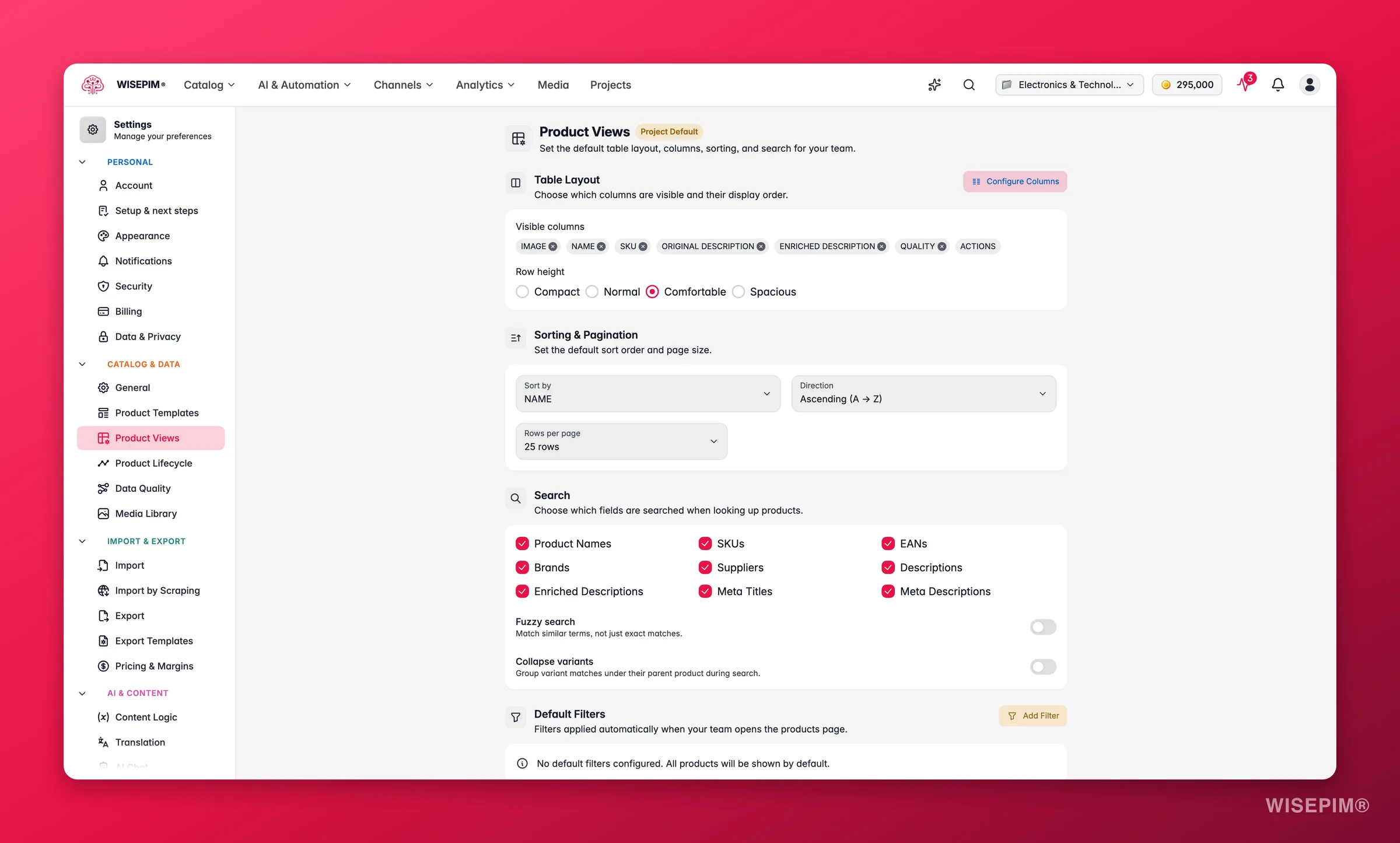Uncheck the Suppliers checkbox
Viewport: 1400px width, 843px height.
tap(705, 568)
